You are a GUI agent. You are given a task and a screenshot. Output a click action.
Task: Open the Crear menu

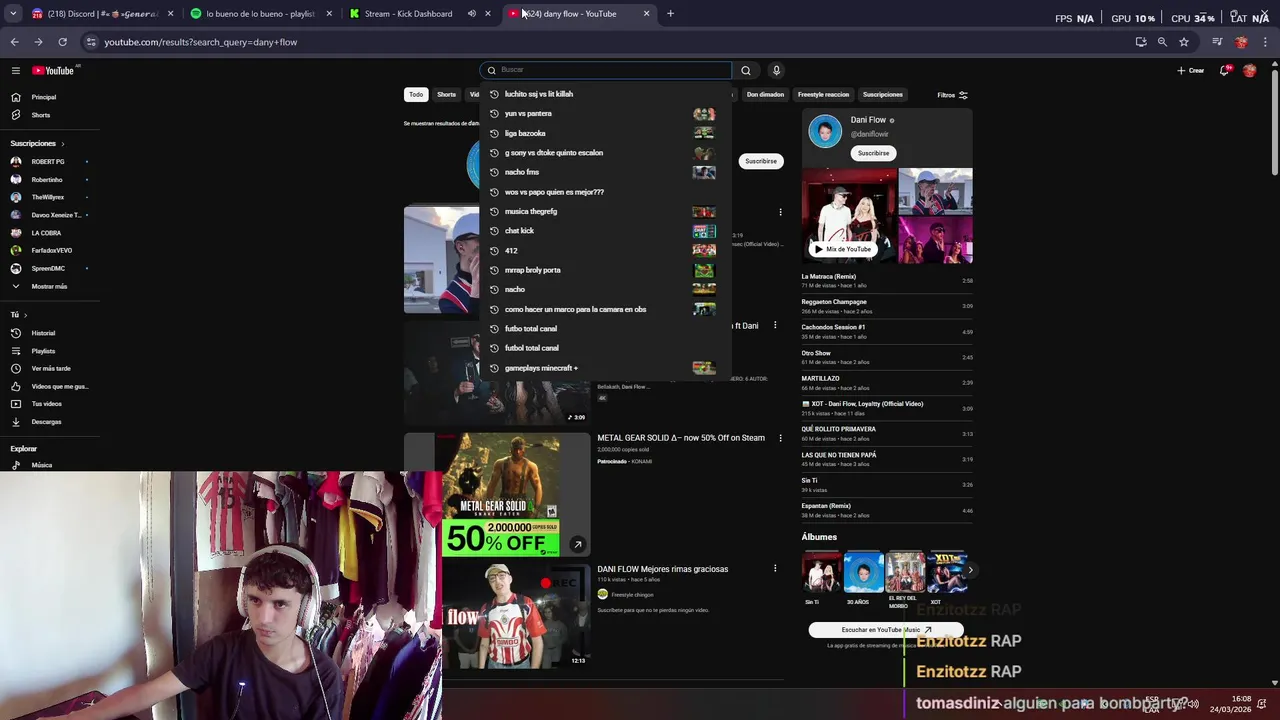pyautogui.click(x=1191, y=70)
